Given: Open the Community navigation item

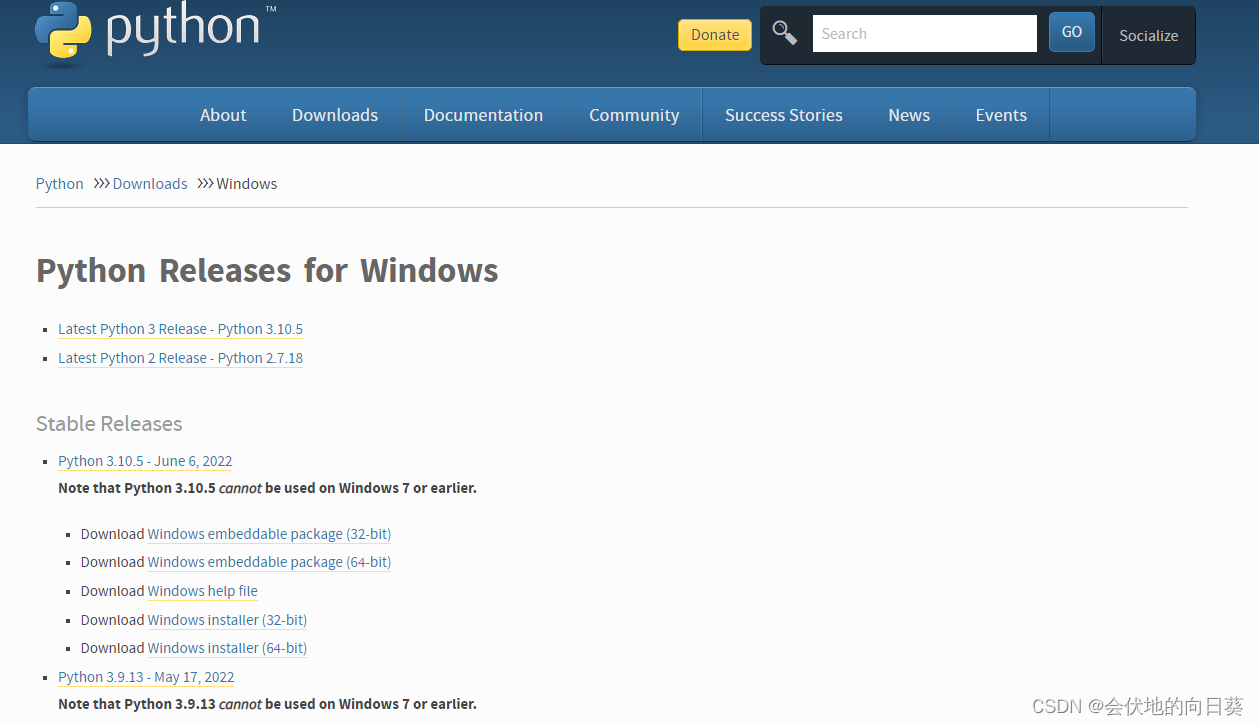Looking at the screenshot, I should [x=634, y=115].
